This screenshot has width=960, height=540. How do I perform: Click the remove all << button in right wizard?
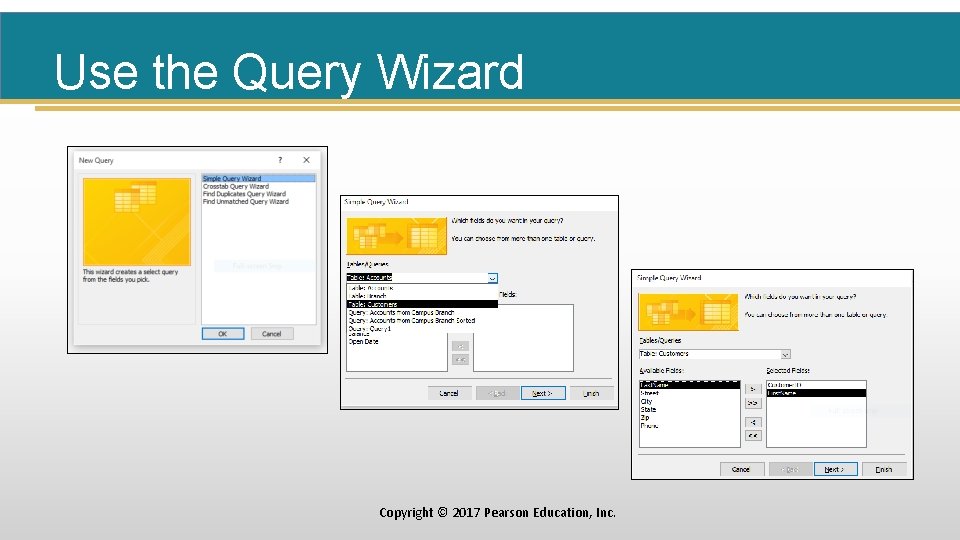pyautogui.click(x=753, y=435)
